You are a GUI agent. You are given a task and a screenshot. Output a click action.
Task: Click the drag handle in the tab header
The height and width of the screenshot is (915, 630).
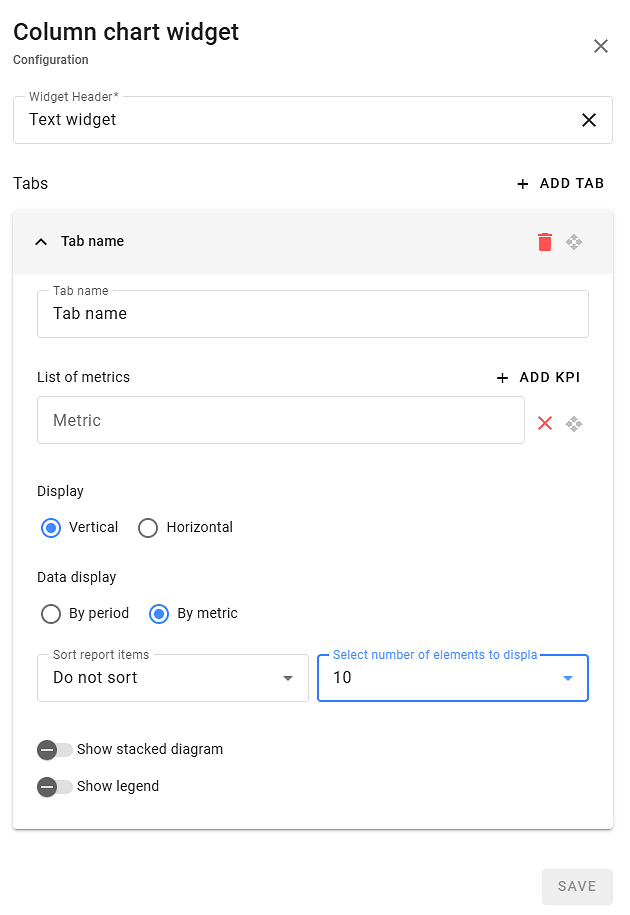coord(574,242)
